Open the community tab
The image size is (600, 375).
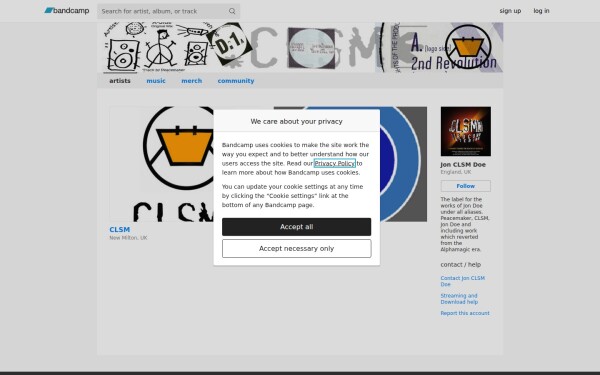(x=236, y=81)
